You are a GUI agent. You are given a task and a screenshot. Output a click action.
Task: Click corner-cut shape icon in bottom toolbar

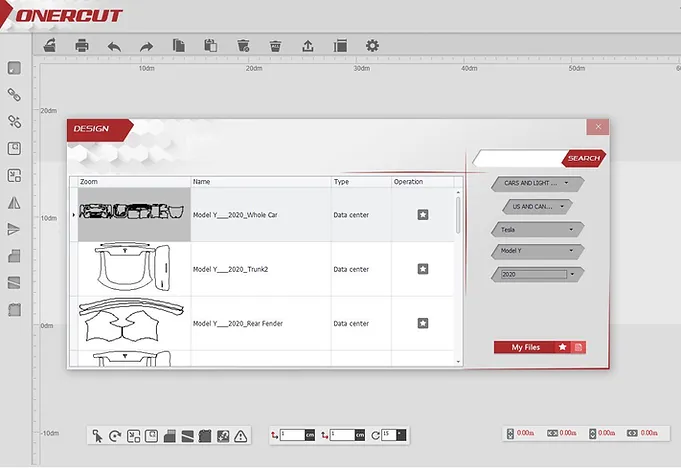pos(169,435)
